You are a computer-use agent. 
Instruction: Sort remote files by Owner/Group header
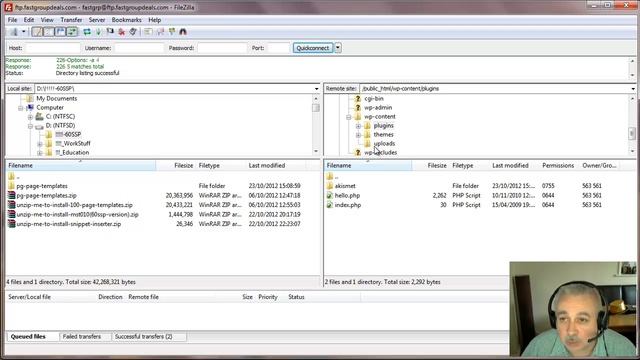tap(600, 165)
